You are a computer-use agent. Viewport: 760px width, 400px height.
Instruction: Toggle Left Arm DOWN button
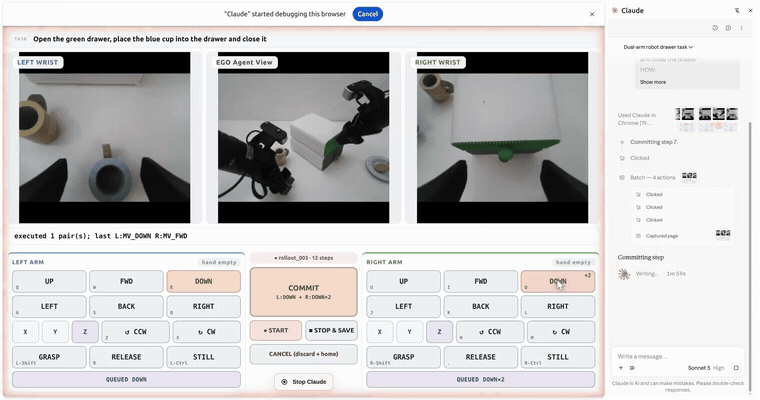click(204, 282)
